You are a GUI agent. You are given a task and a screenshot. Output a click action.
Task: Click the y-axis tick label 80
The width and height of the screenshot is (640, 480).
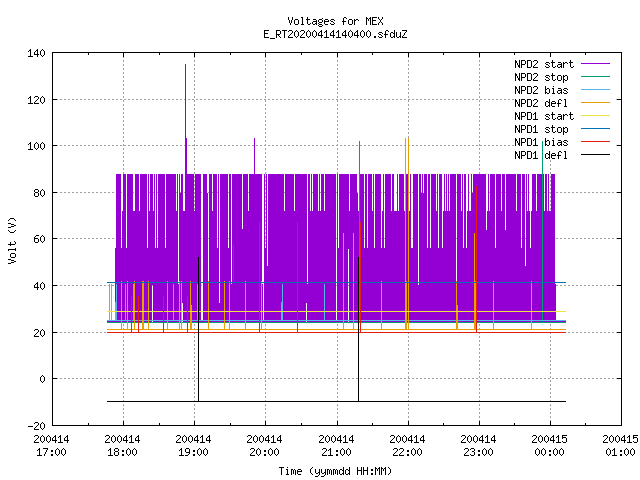(39, 193)
